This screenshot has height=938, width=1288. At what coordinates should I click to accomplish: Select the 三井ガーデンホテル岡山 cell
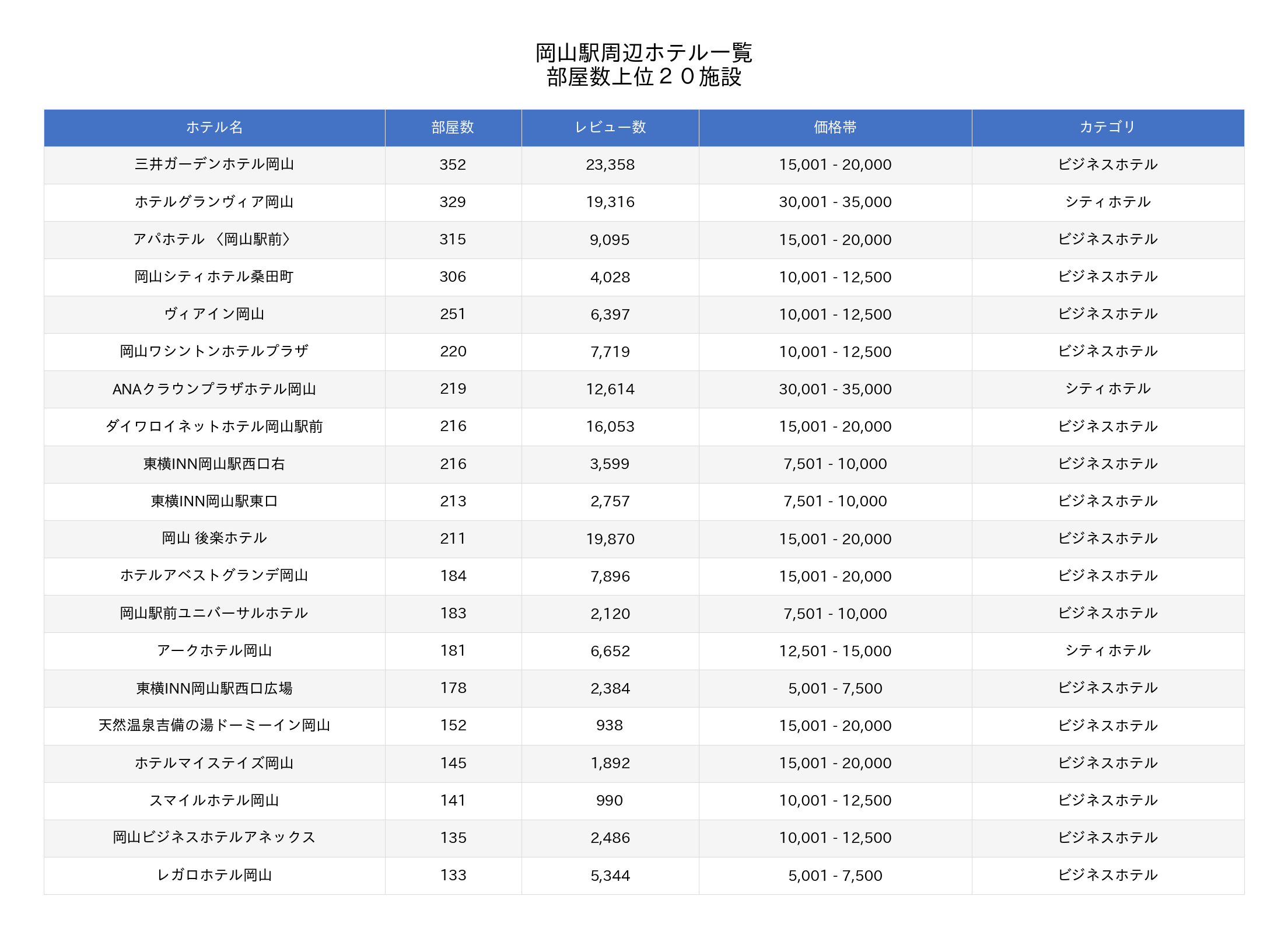click(x=214, y=164)
